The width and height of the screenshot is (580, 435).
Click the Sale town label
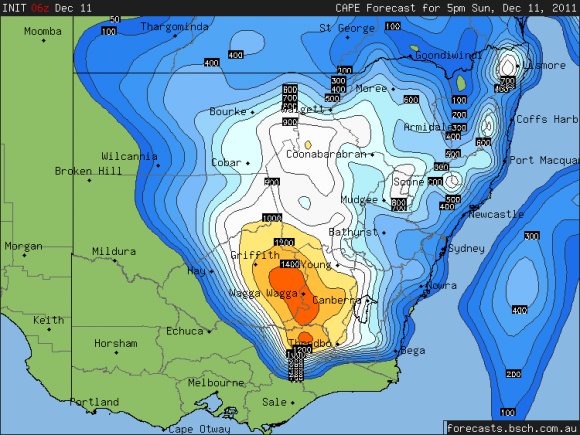click(x=274, y=402)
